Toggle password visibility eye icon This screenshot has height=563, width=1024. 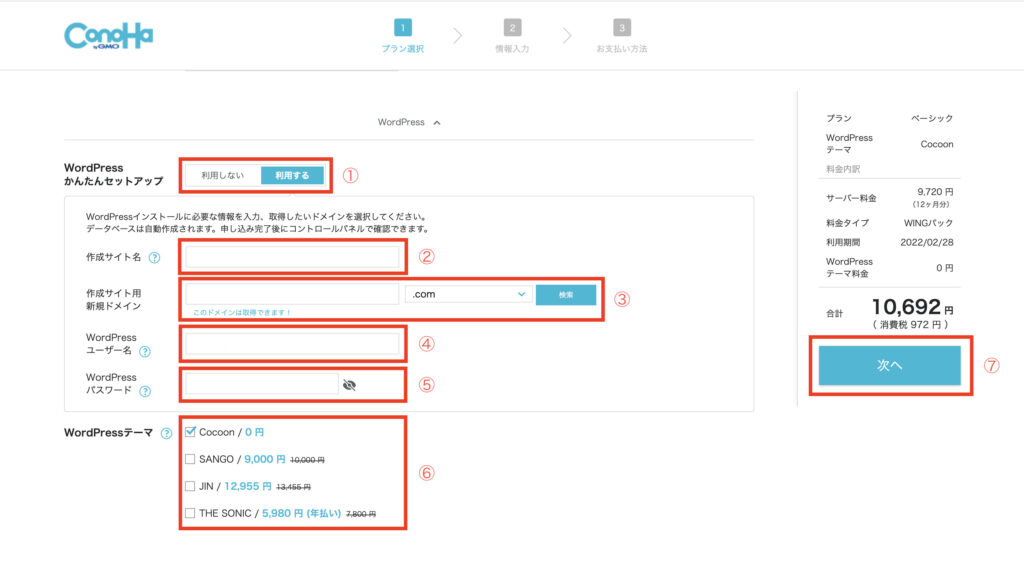(349, 385)
